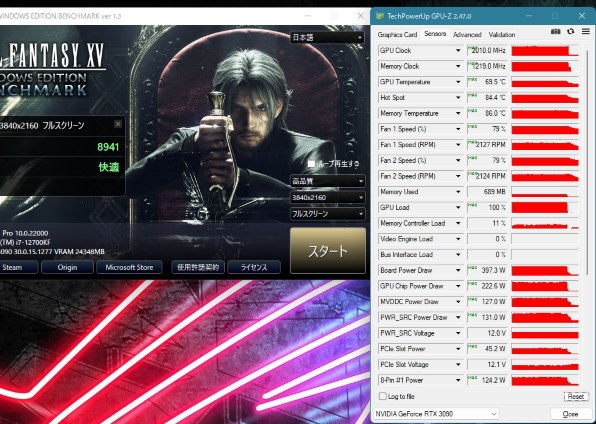The width and height of the screenshot is (596, 424).
Task: Click the 快適 rating text
Action: pos(109,167)
